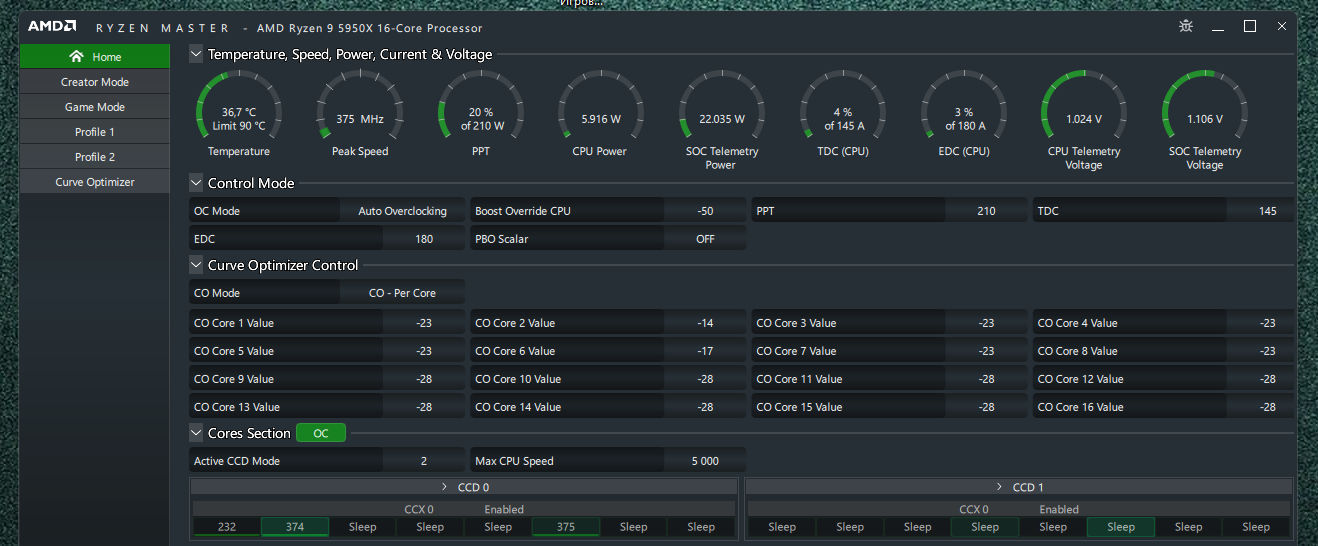
Task: Open Profile 1 in sidebar
Action: tap(95, 132)
